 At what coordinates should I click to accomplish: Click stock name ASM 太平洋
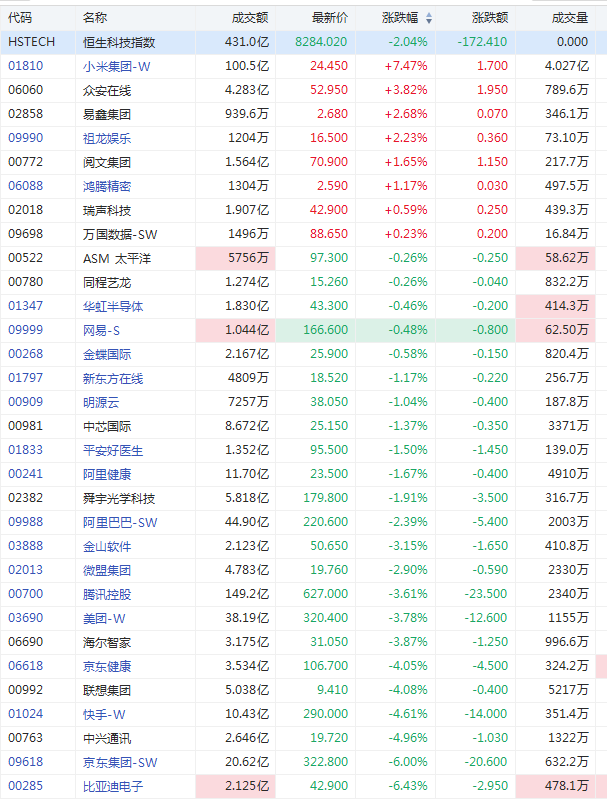point(117,258)
